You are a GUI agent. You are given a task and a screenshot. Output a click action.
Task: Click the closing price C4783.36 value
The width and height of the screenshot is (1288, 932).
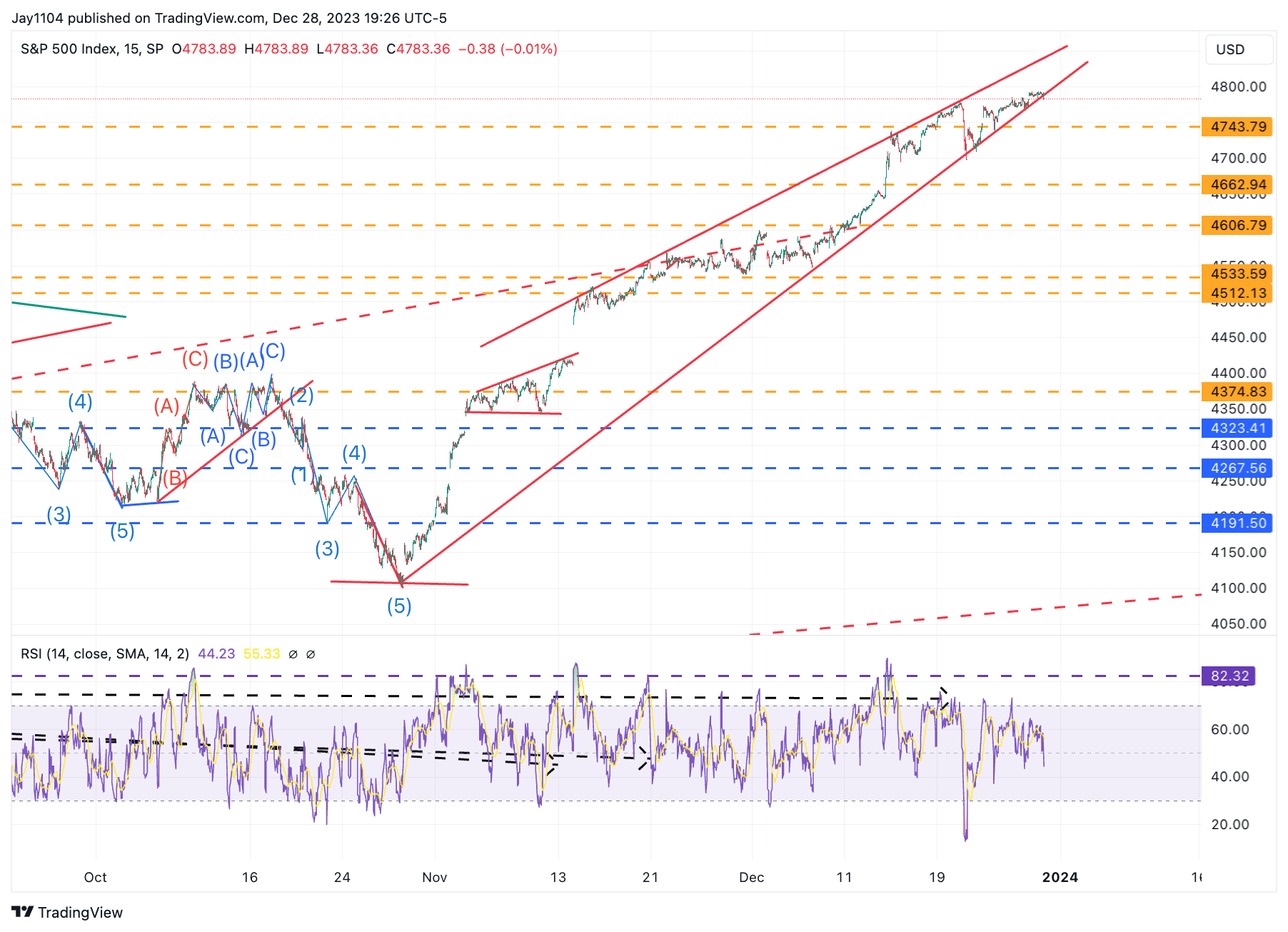tap(418, 49)
